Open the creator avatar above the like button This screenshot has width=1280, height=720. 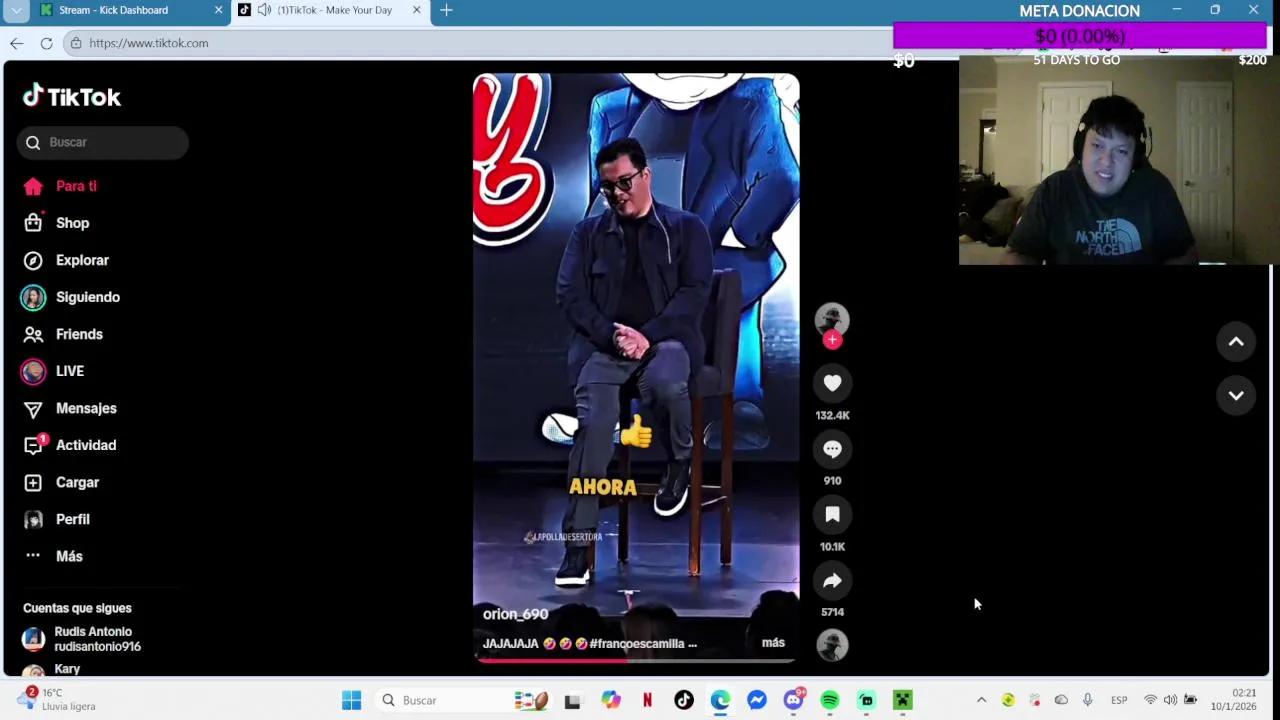(x=832, y=320)
